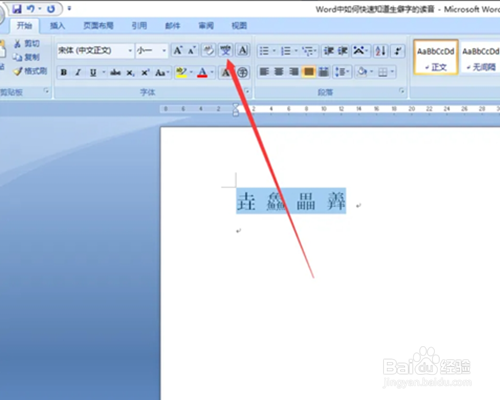This screenshot has width=500, height=400.
Task: Click the Numbering list icon
Action: pos(286,51)
